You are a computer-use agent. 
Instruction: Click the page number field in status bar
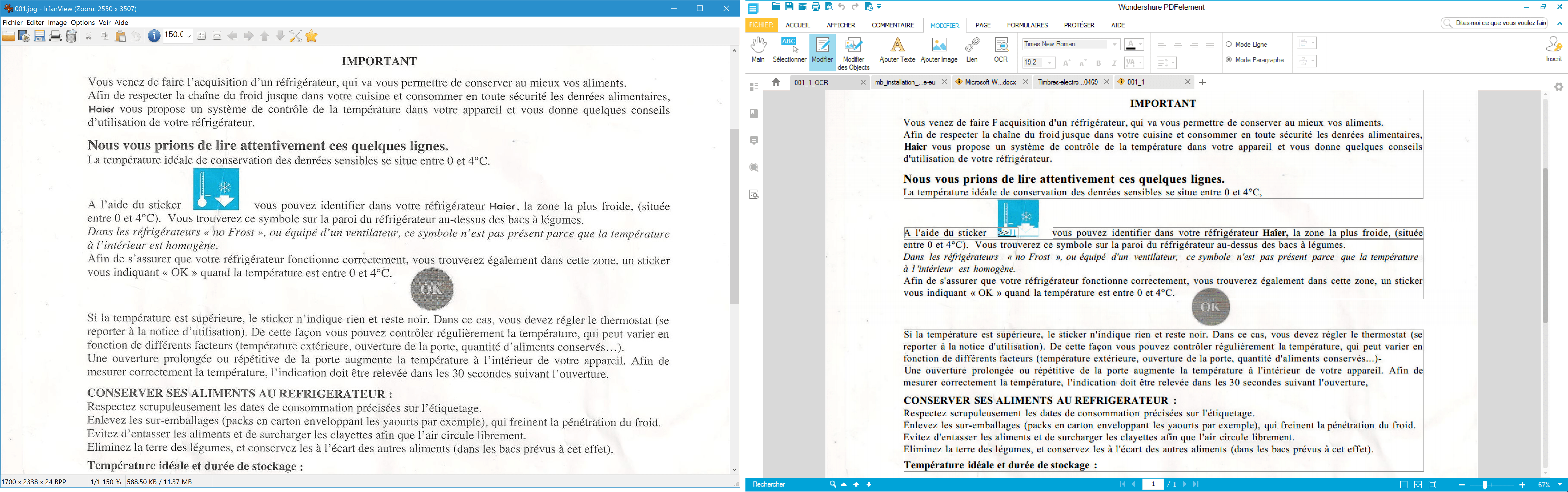pos(1153,485)
